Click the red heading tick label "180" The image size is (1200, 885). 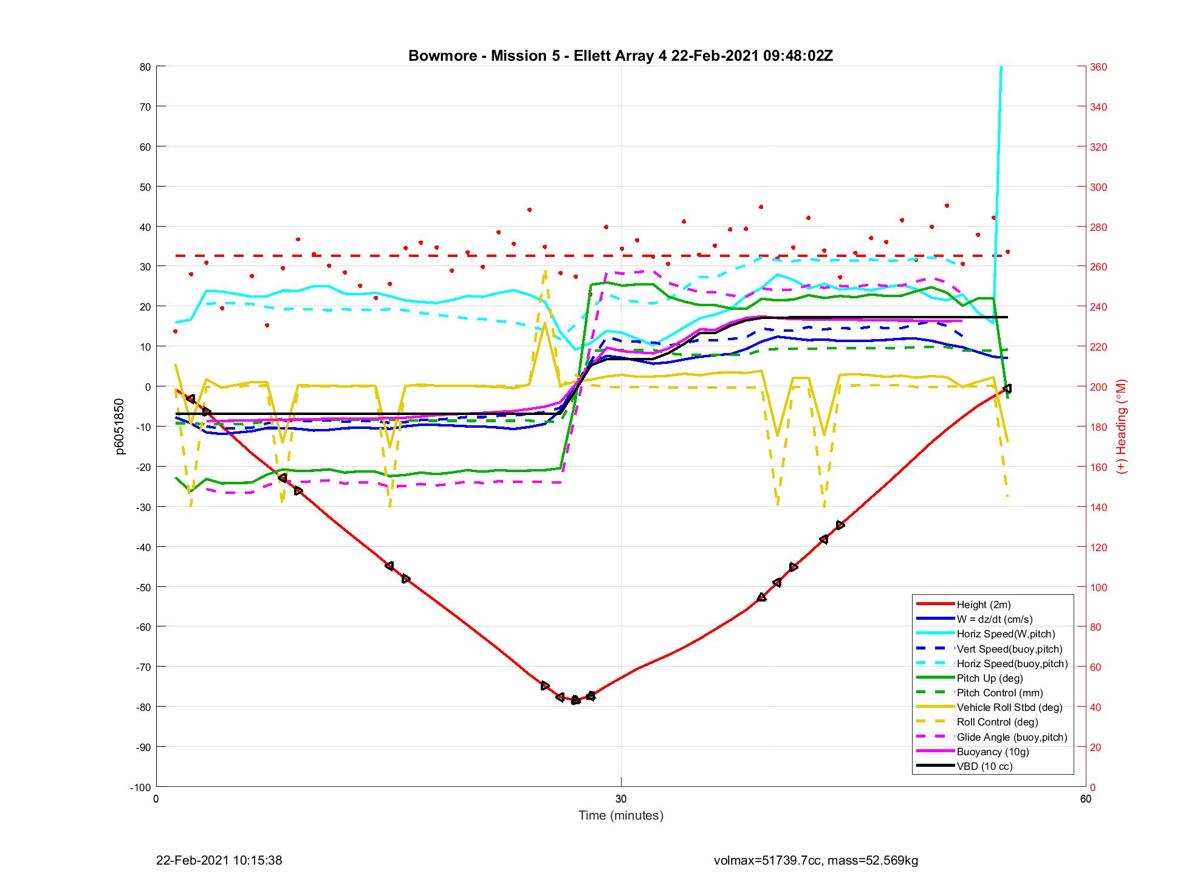[1100, 427]
